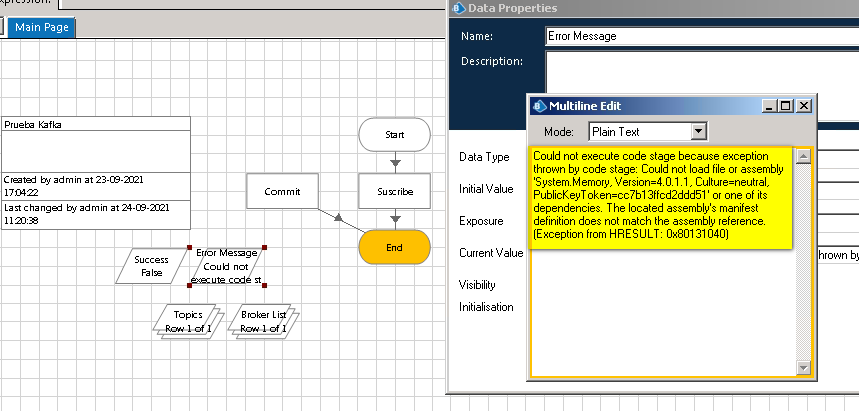Click the Name field containing Error Message

700,36
